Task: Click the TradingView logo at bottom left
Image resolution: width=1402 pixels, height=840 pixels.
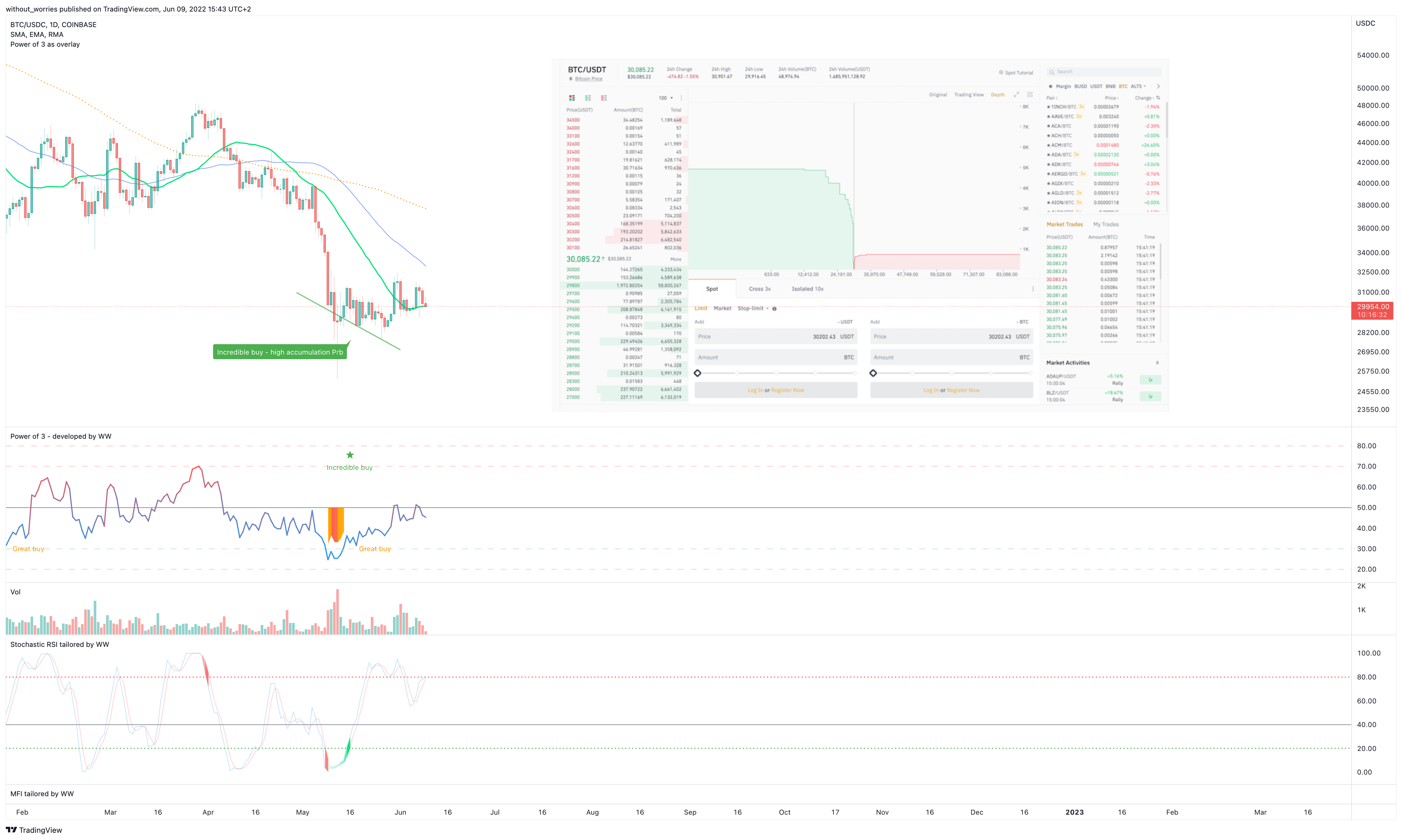Action: point(33,830)
